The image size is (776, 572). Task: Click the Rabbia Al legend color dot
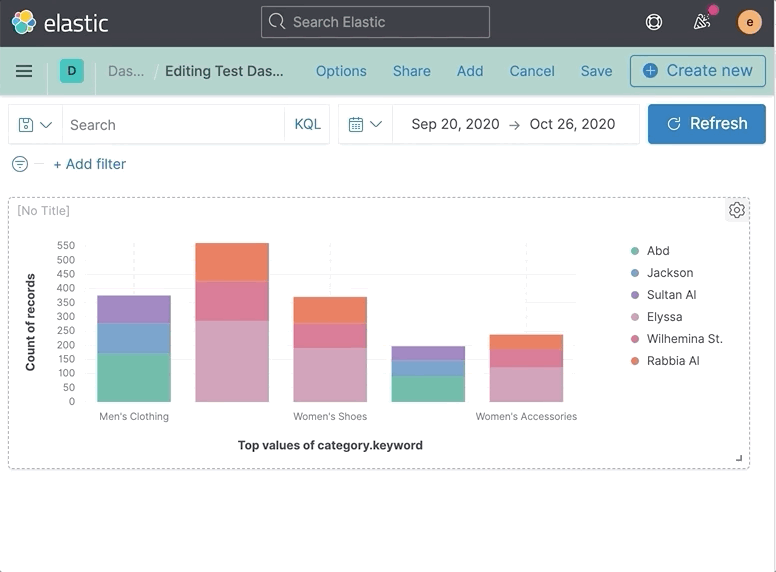635,361
